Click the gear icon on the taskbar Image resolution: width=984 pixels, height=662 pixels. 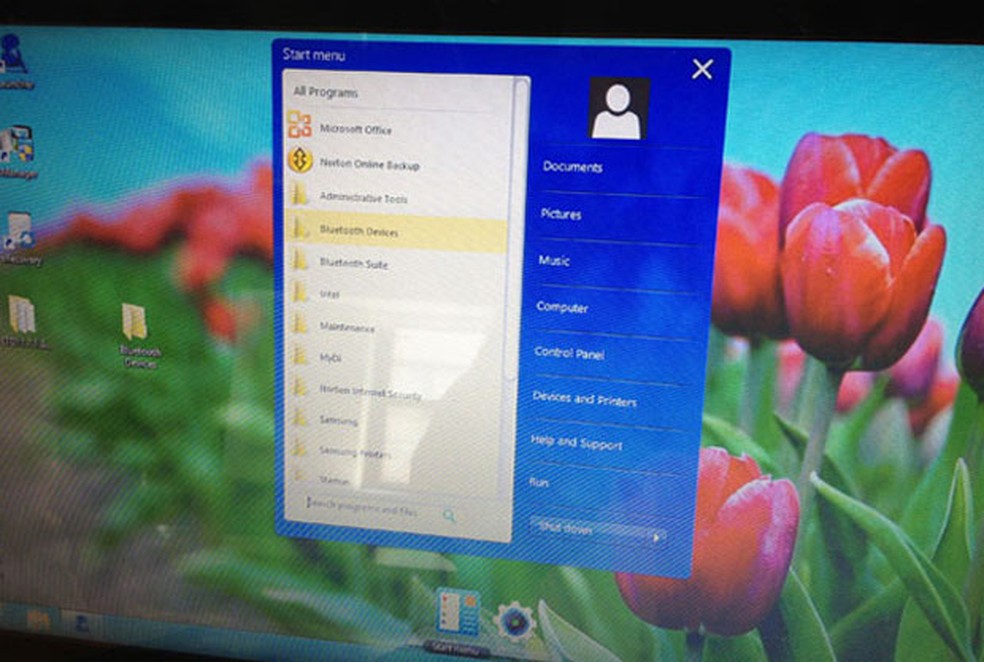(513, 621)
